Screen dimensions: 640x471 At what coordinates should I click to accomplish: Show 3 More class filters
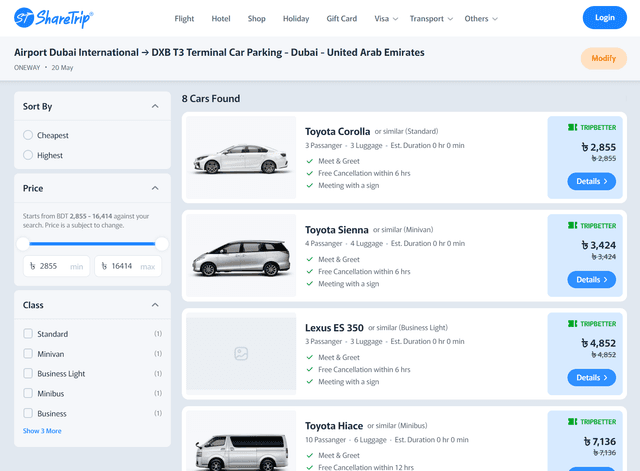pyautogui.click(x=42, y=431)
